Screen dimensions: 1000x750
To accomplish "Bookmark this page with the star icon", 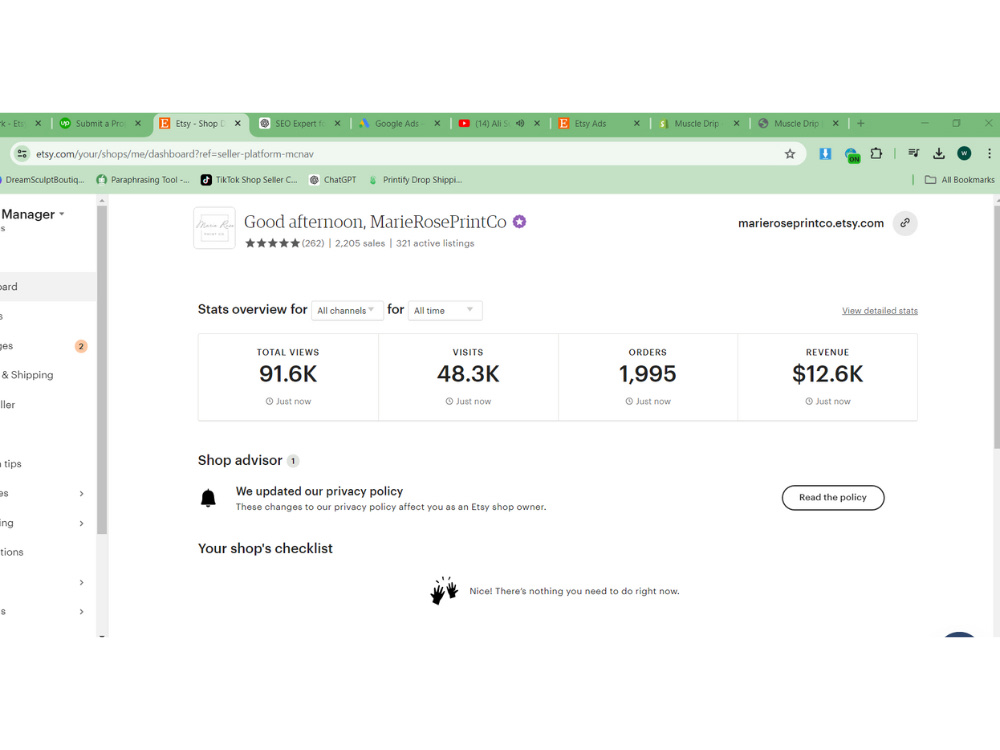I will (x=790, y=154).
